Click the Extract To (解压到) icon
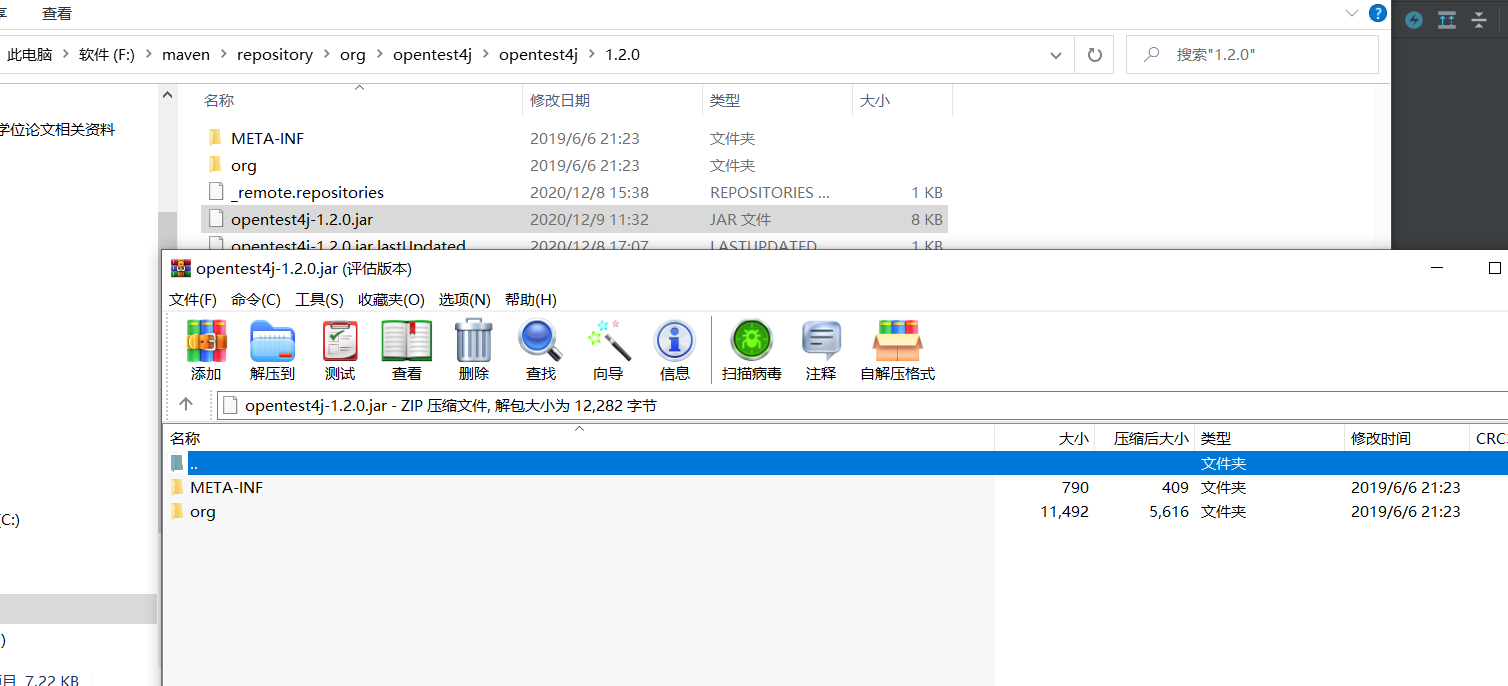Screen dimensions: 1508x686 [272, 341]
